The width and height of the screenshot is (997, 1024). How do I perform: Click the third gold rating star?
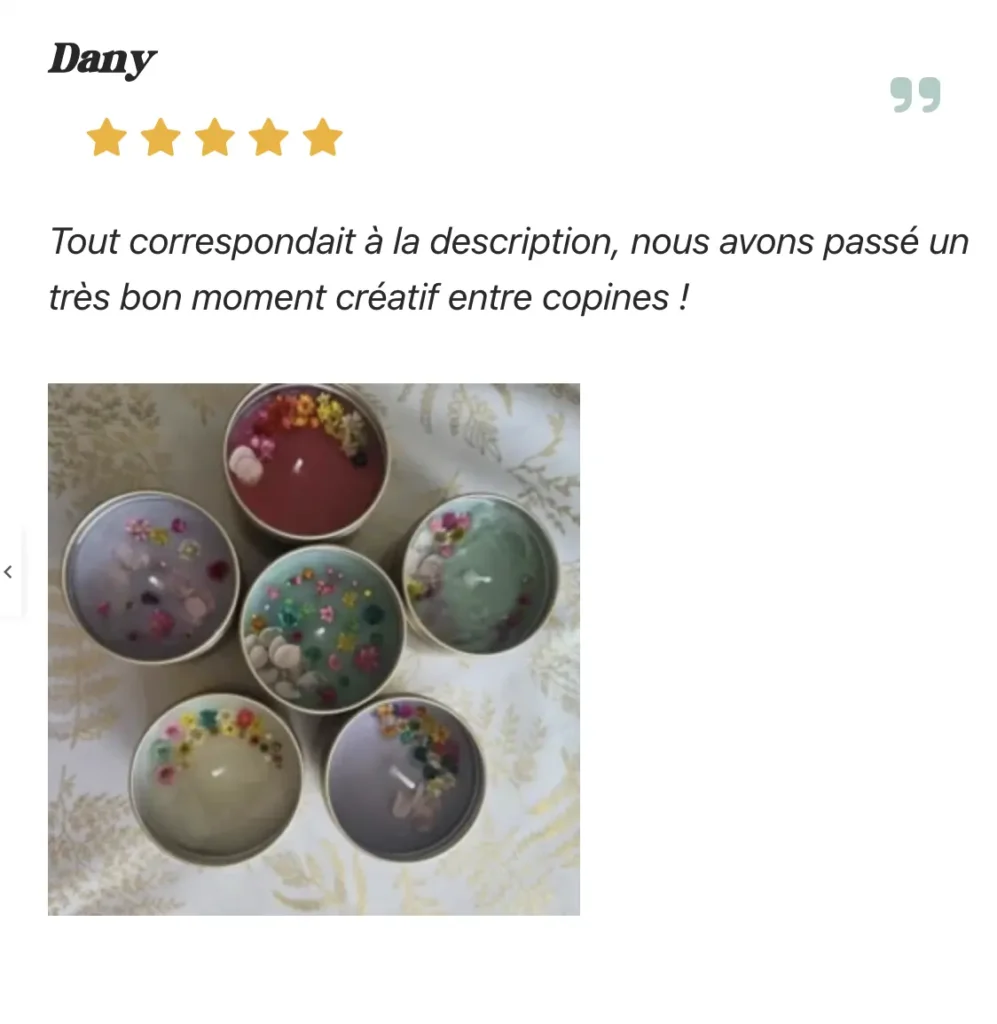pyautogui.click(x=215, y=137)
